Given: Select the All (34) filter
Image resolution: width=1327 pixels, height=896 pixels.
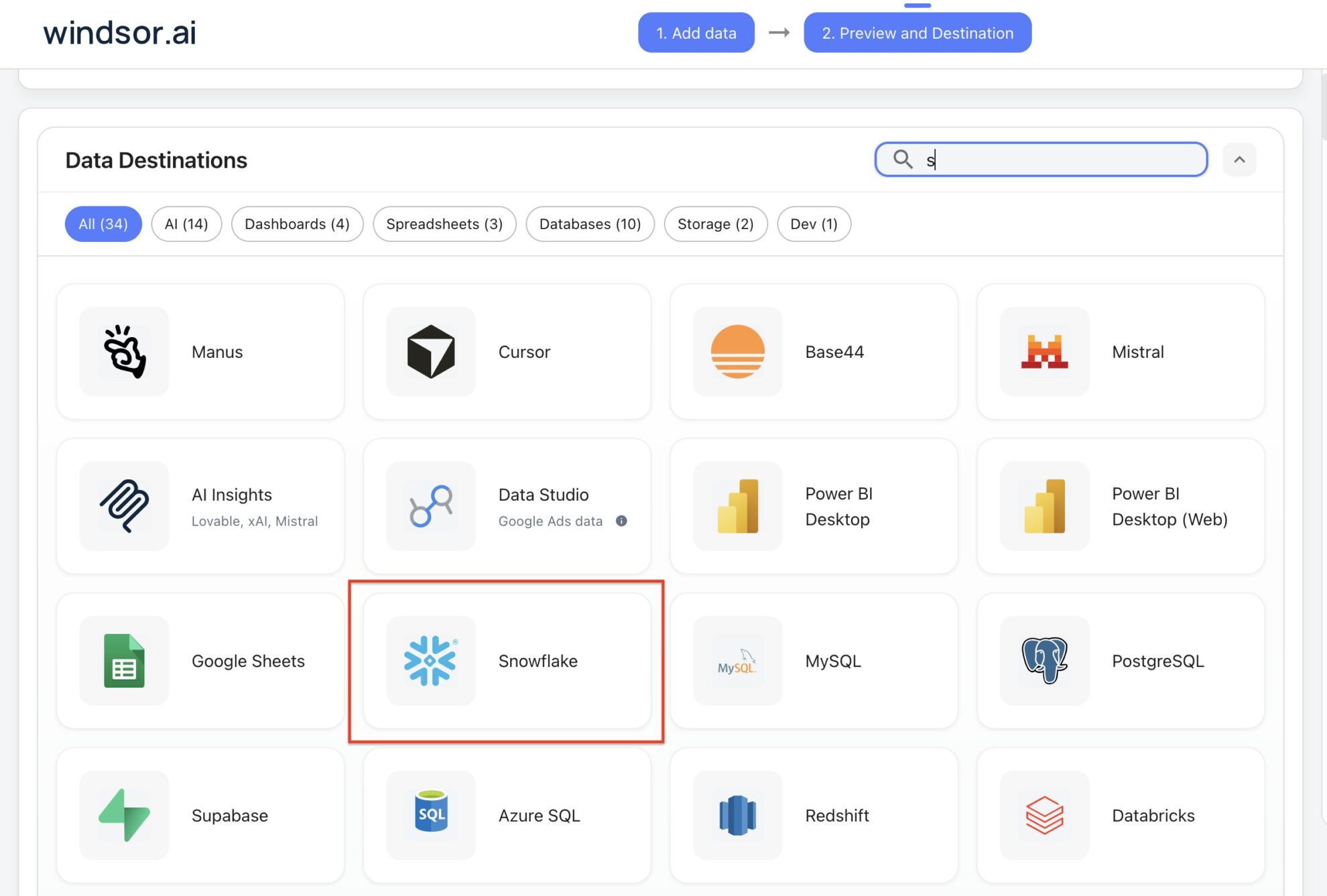Looking at the screenshot, I should pyautogui.click(x=103, y=224).
